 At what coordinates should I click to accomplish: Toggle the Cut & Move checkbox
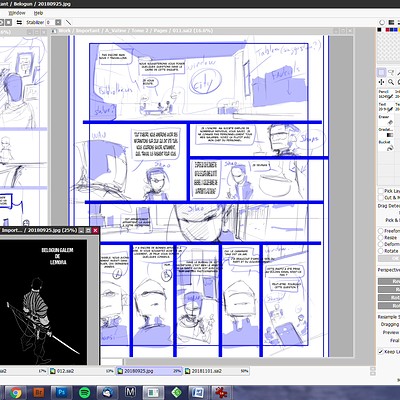coord(381,198)
